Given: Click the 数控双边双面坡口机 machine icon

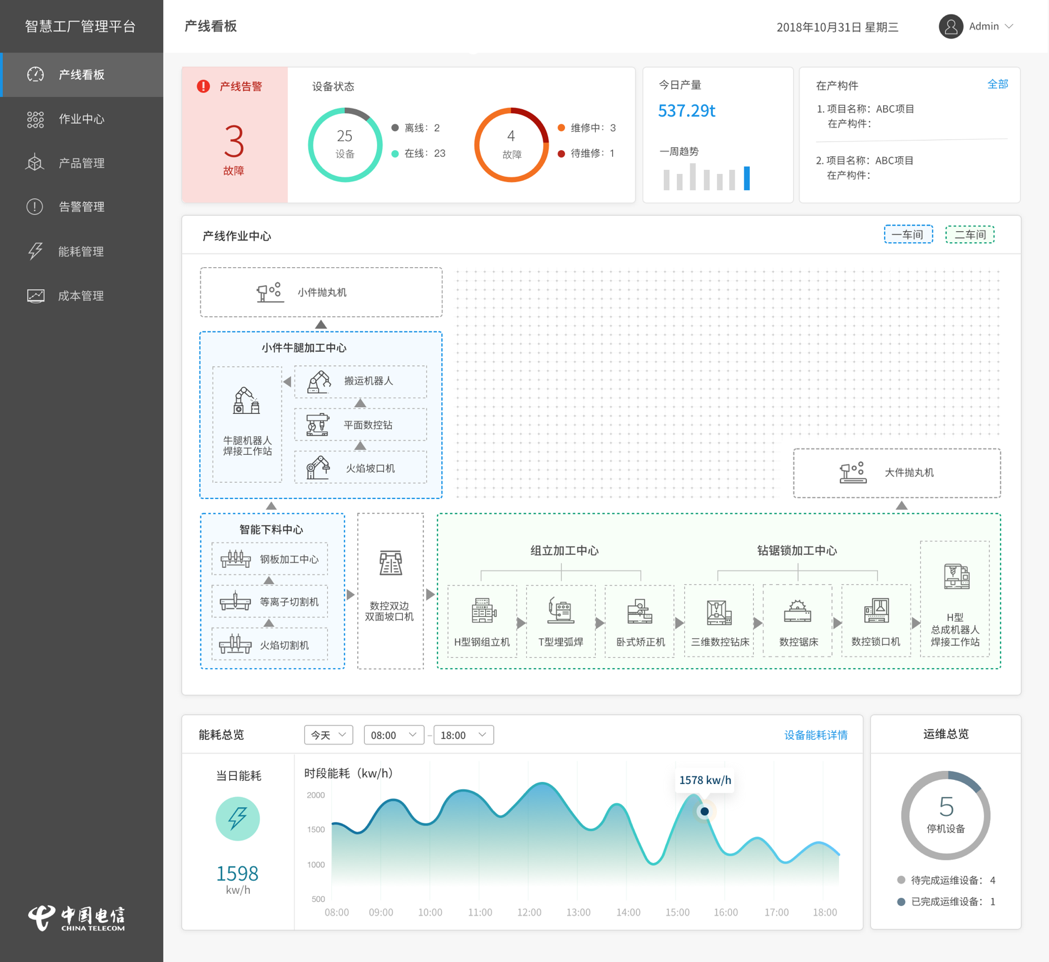Looking at the screenshot, I should 391,564.
